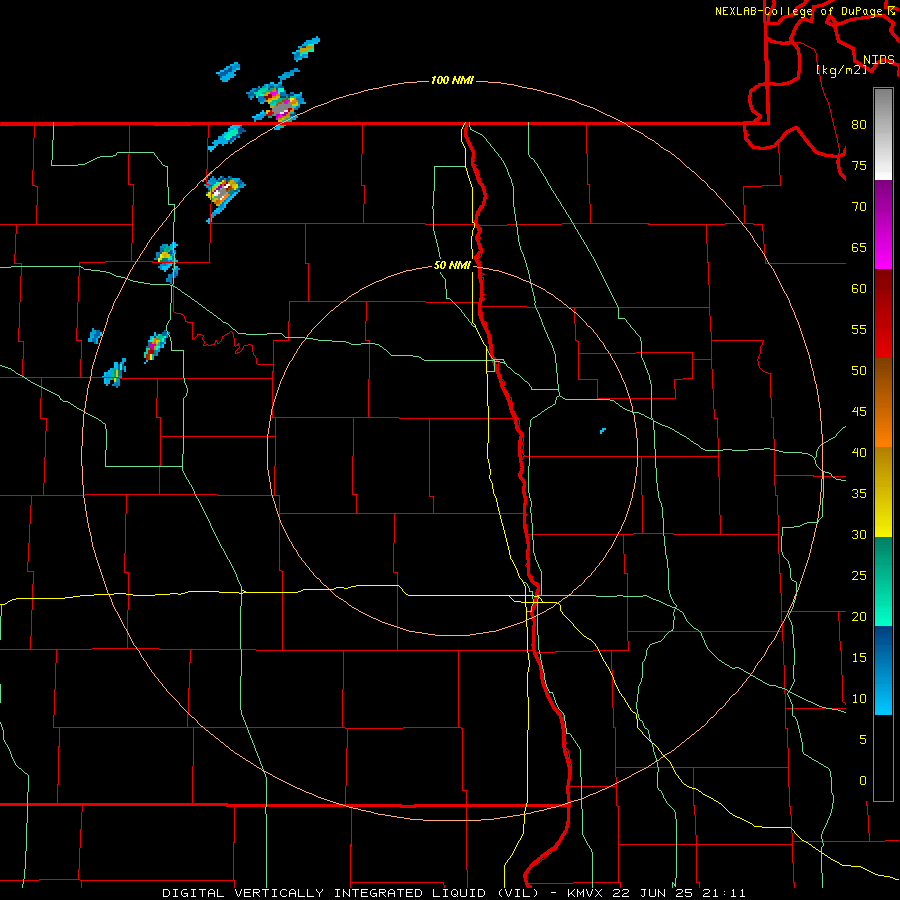Click the 40 value on the VIL scale
This screenshot has width=900, height=900.
coord(859,452)
